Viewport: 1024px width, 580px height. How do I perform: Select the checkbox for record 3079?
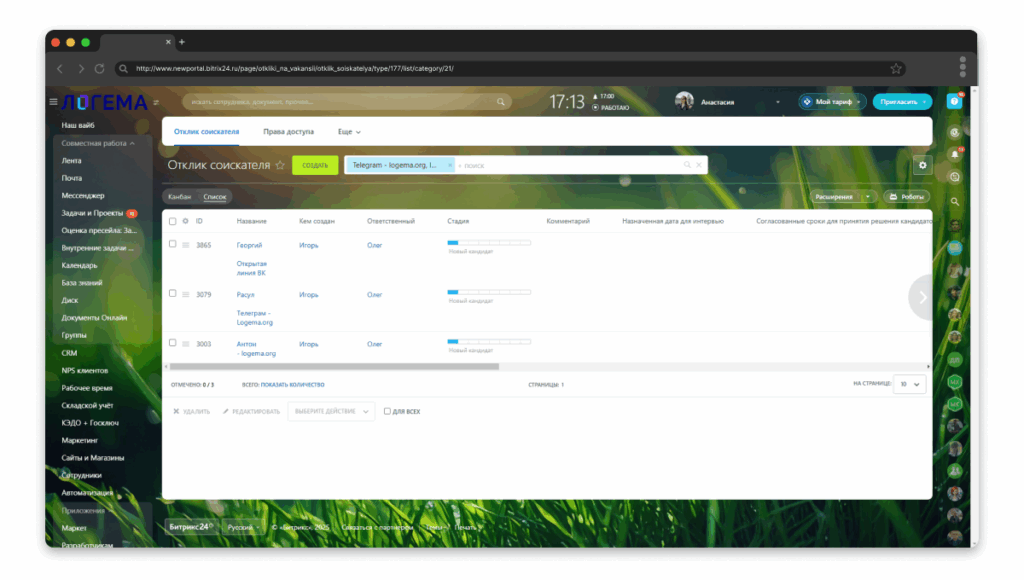point(172,293)
